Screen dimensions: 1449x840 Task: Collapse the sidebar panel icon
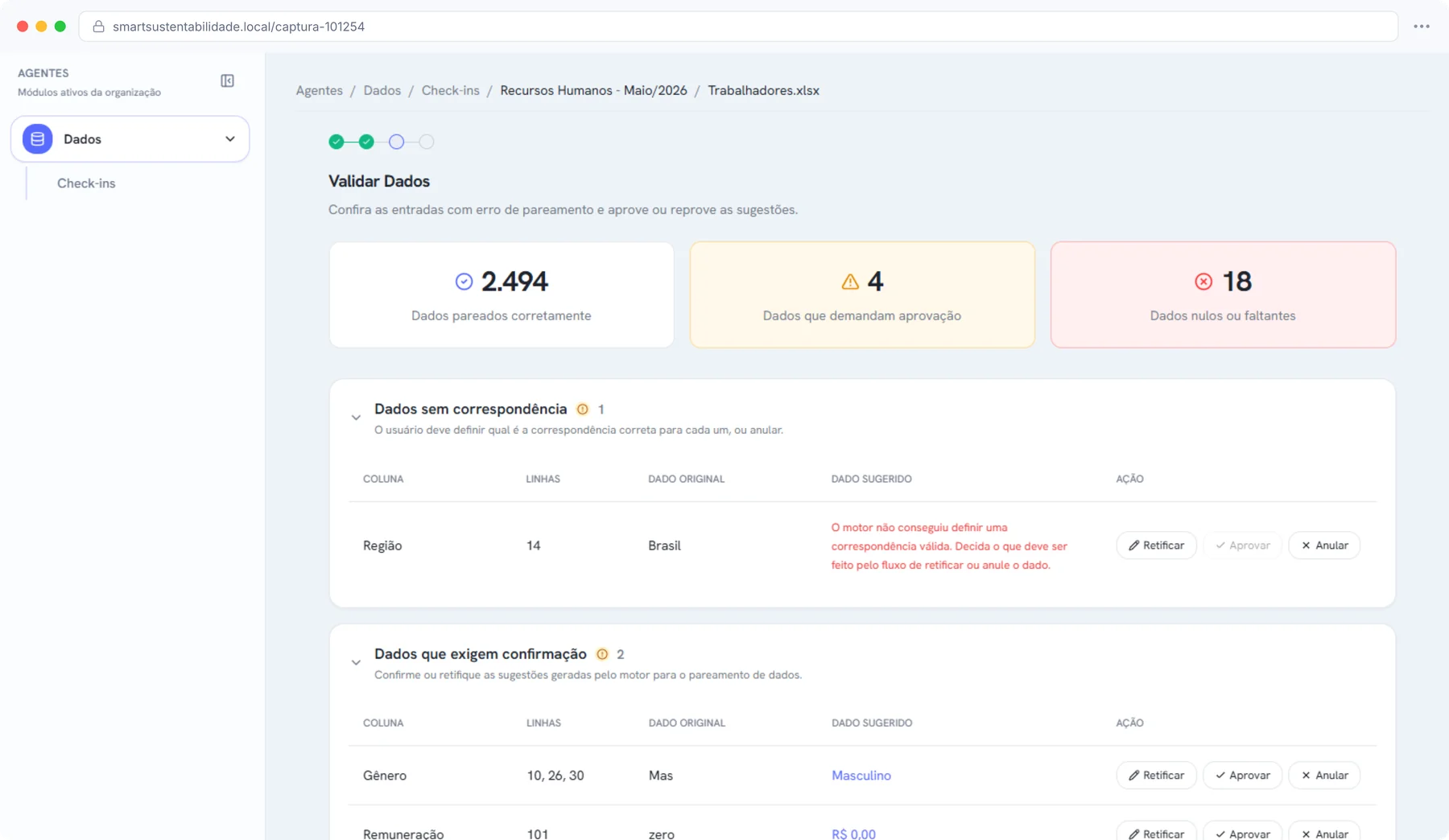tap(227, 80)
